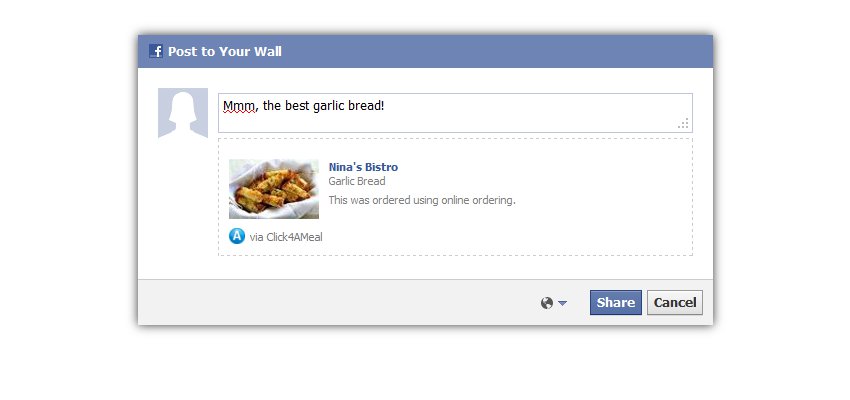Select the "Garlic Bread" caption text
850x400 pixels.
[x=357, y=182]
